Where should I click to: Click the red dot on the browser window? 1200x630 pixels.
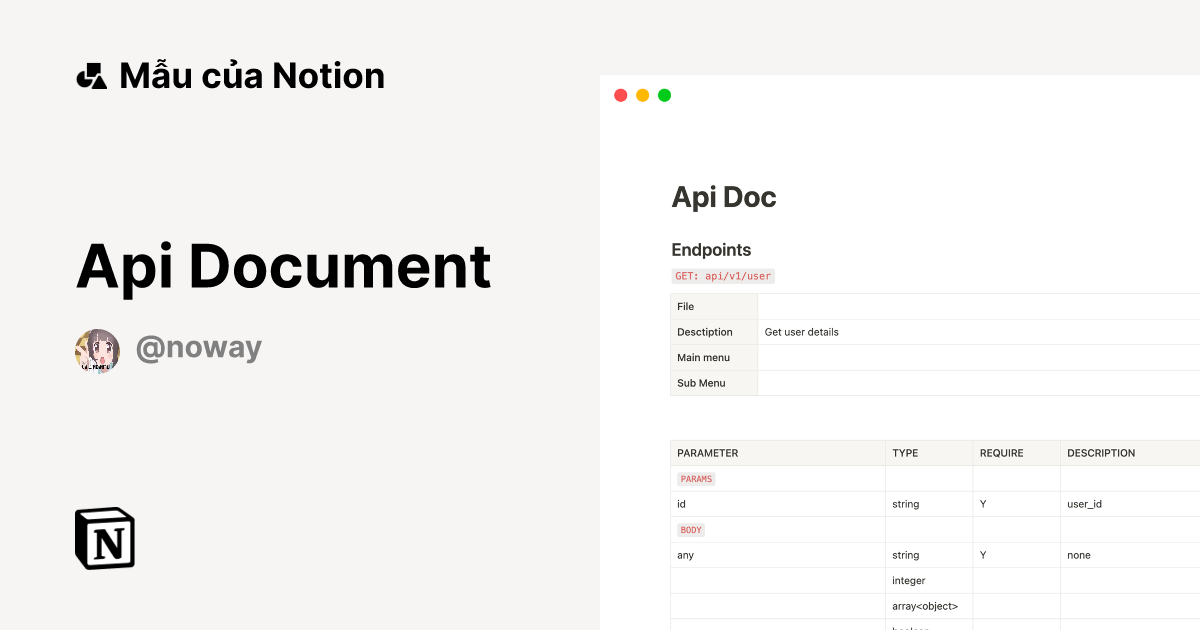tap(620, 94)
